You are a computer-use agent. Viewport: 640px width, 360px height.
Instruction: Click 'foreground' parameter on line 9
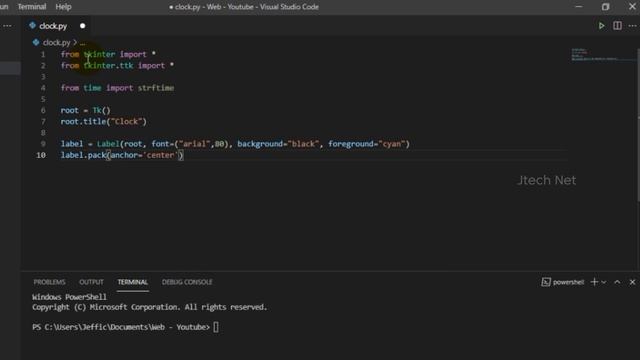click(x=351, y=144)
